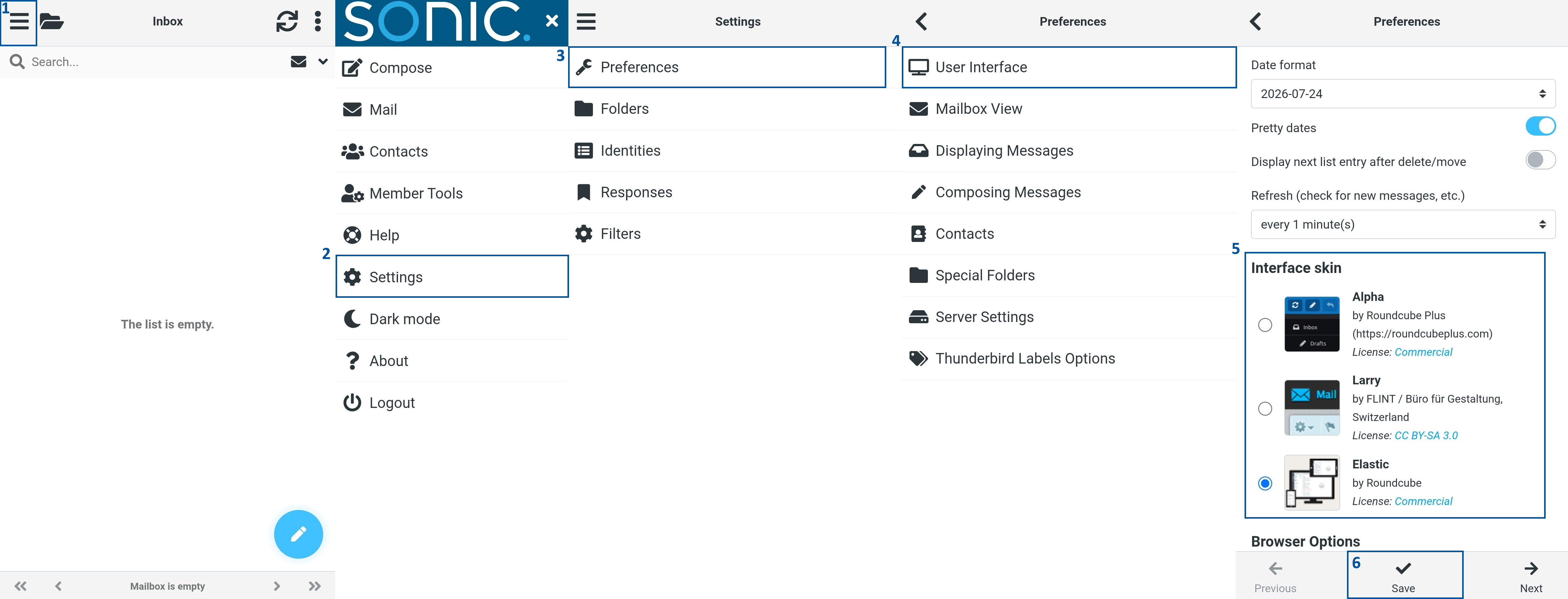Image resolution: width=1568 pixels, height=599 pixels.
Task: Tap the blue floating compose pencil button
Action: 298,534
